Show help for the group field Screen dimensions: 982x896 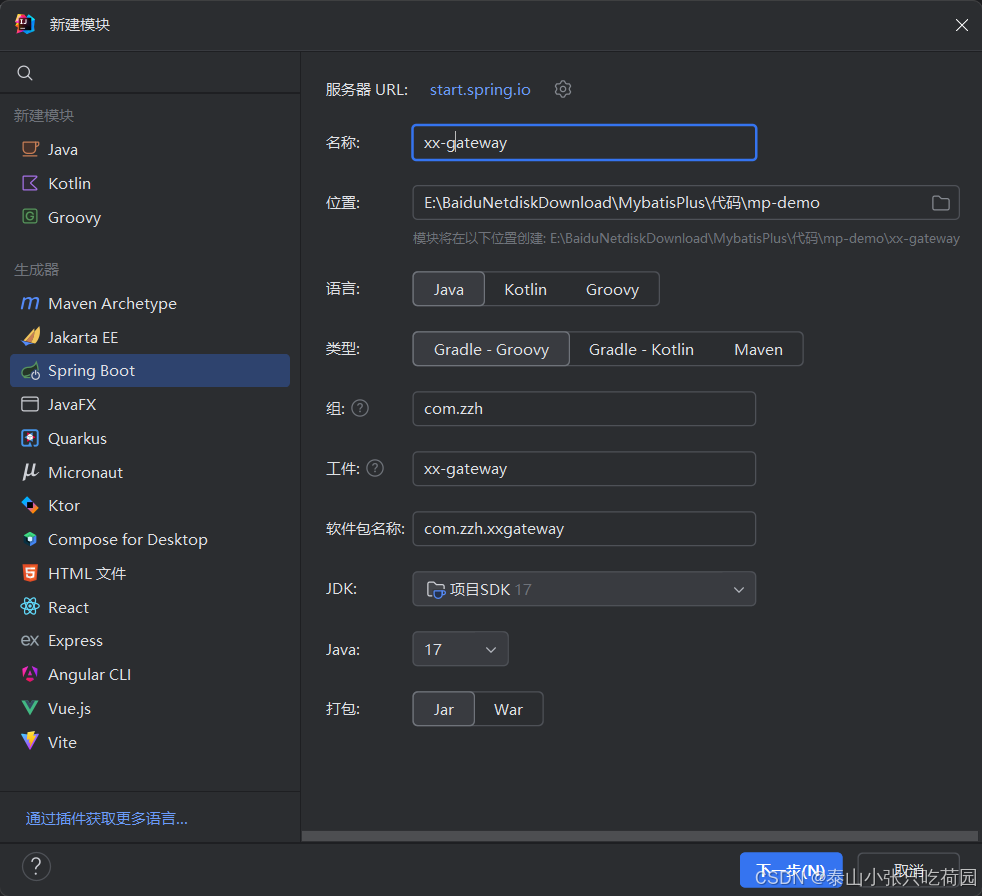[x=360, y=408]
